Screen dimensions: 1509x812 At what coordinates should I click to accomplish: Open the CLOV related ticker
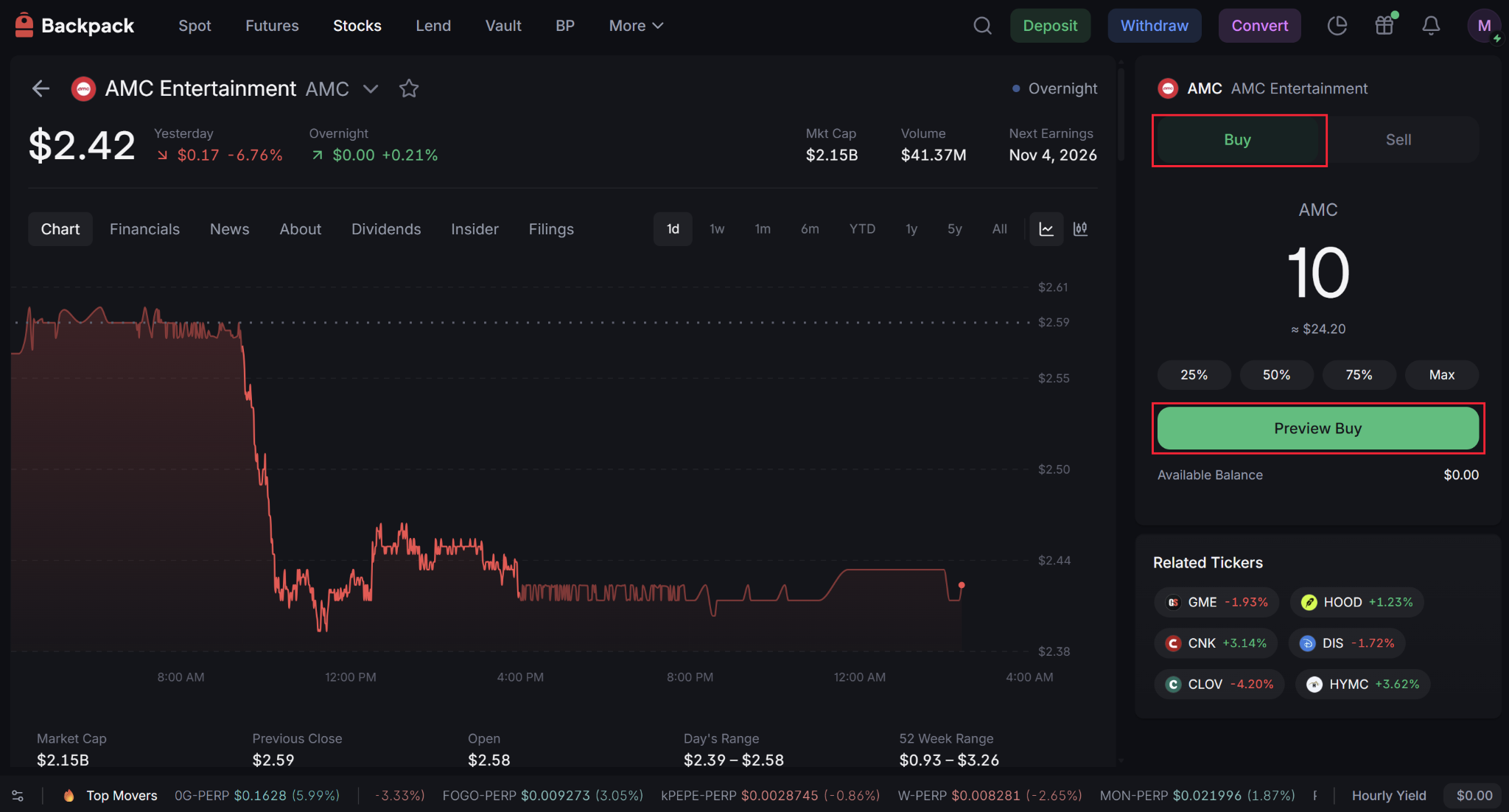1219,685
